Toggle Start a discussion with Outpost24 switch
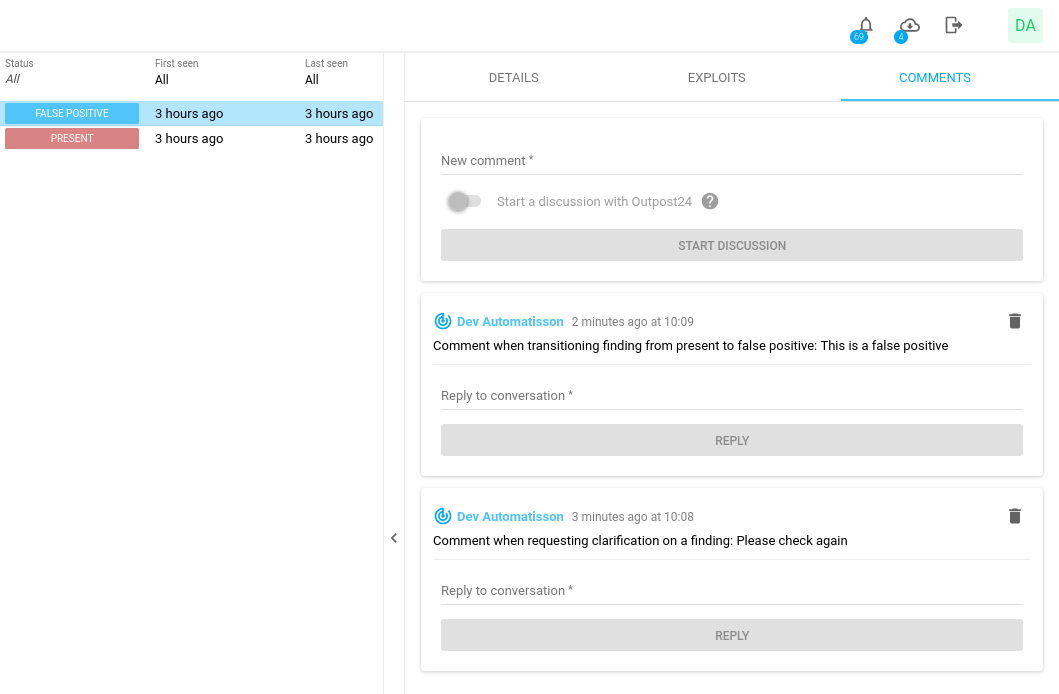The image size is (1059, 694). (463, 201)
